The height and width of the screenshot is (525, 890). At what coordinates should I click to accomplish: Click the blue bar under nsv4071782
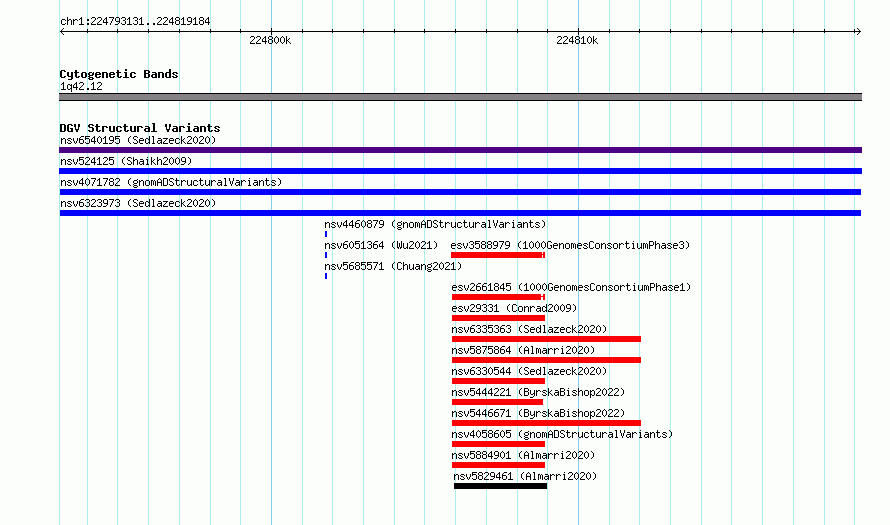[460, 192]
